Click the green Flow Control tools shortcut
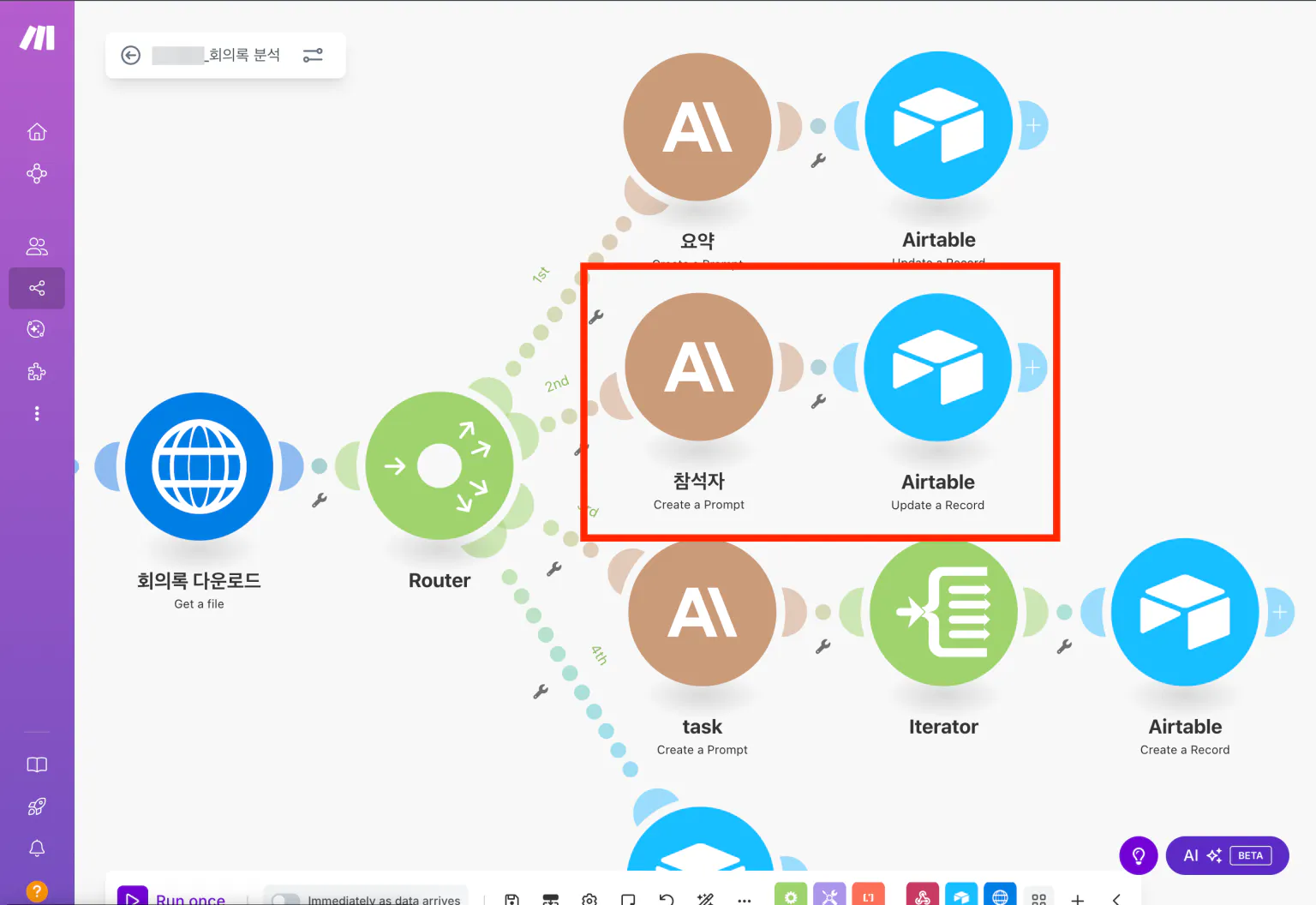Viewport: 1316px width, 905px height. (791, 894)
